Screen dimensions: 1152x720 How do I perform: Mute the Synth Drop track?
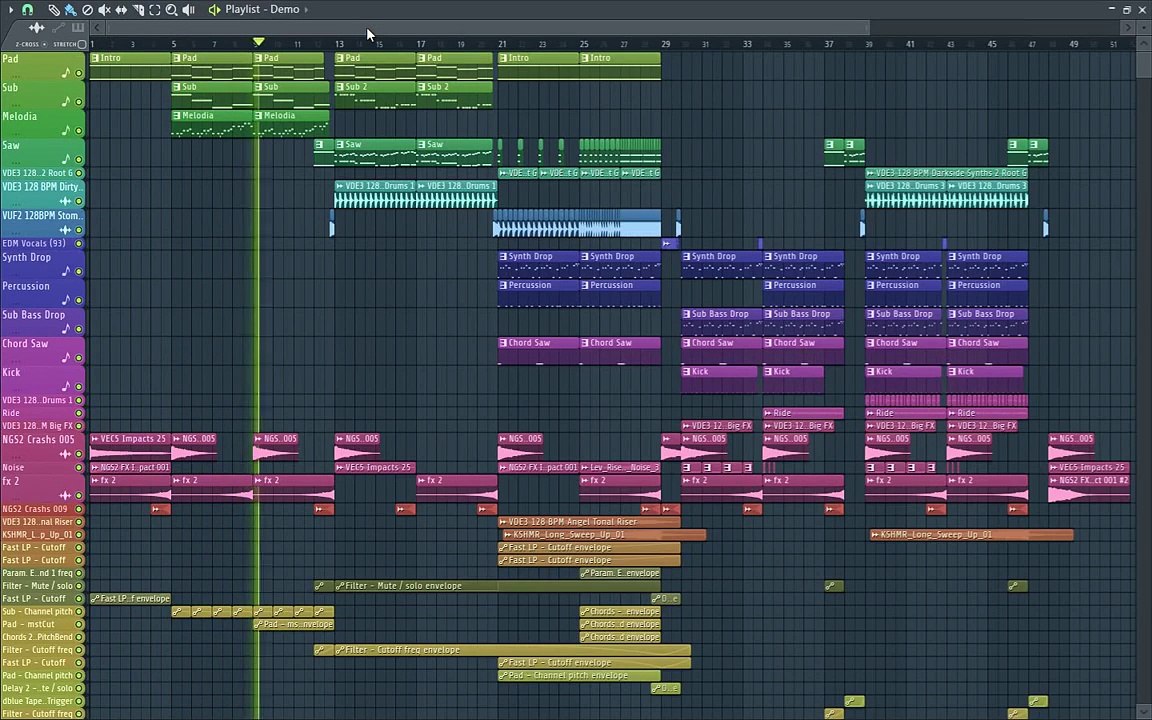point(79,272)
